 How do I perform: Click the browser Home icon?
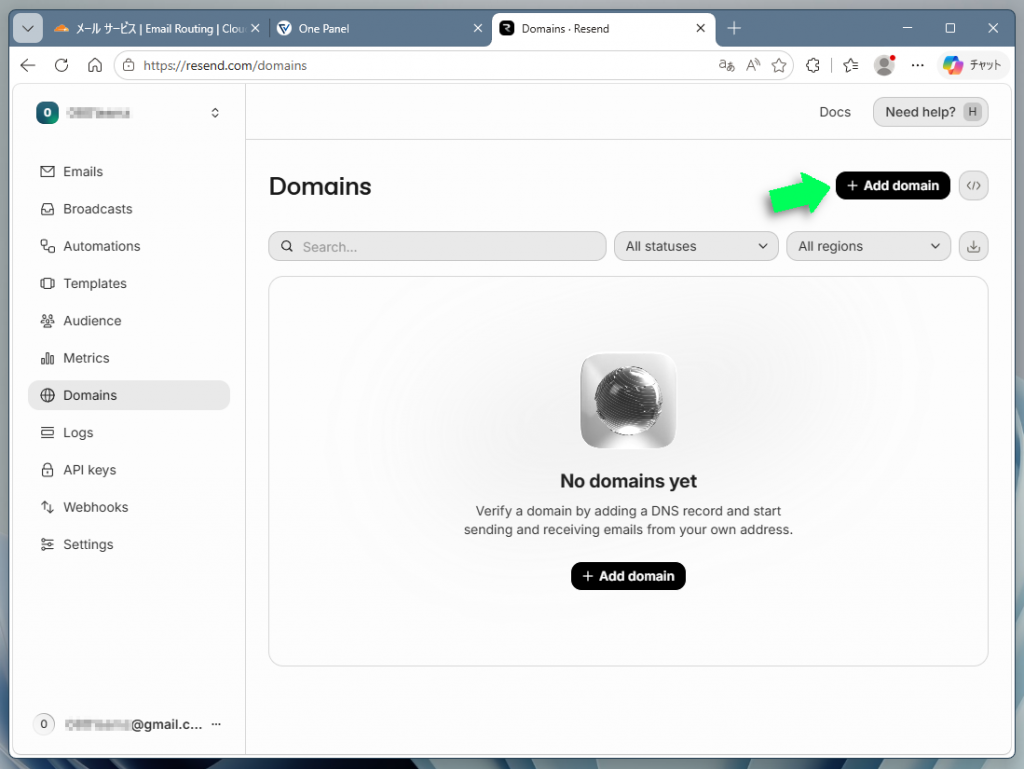coord(95,65)
